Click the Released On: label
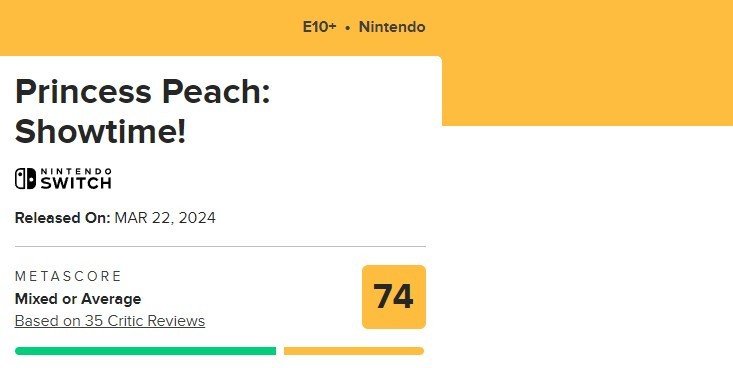This screenshot has width=733, height=368. click(x=63, y=218)
